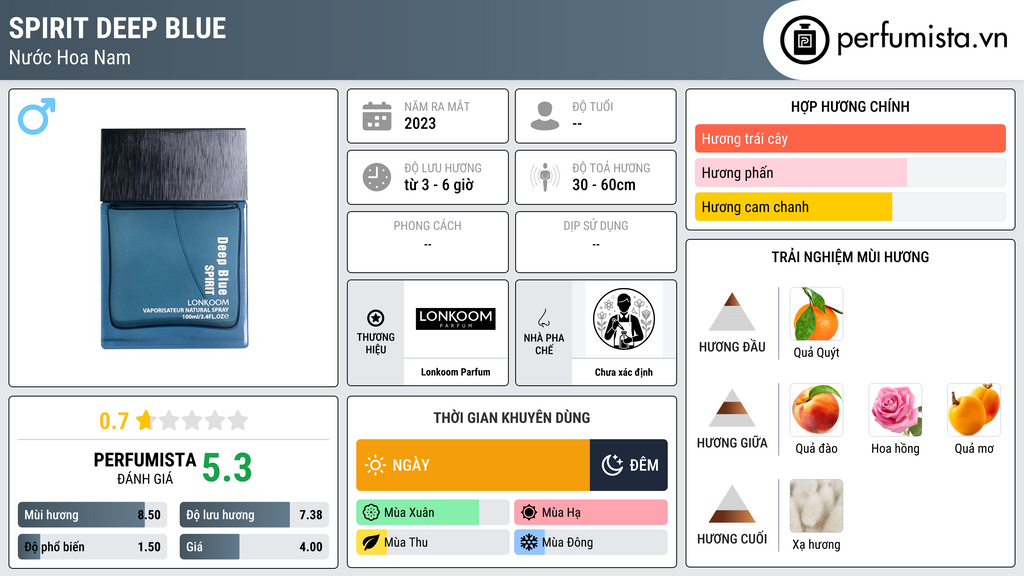Screen dimensions: 1024x576
Task: Click the sun icon for Mùa Hạ
Action: [529, 513]
